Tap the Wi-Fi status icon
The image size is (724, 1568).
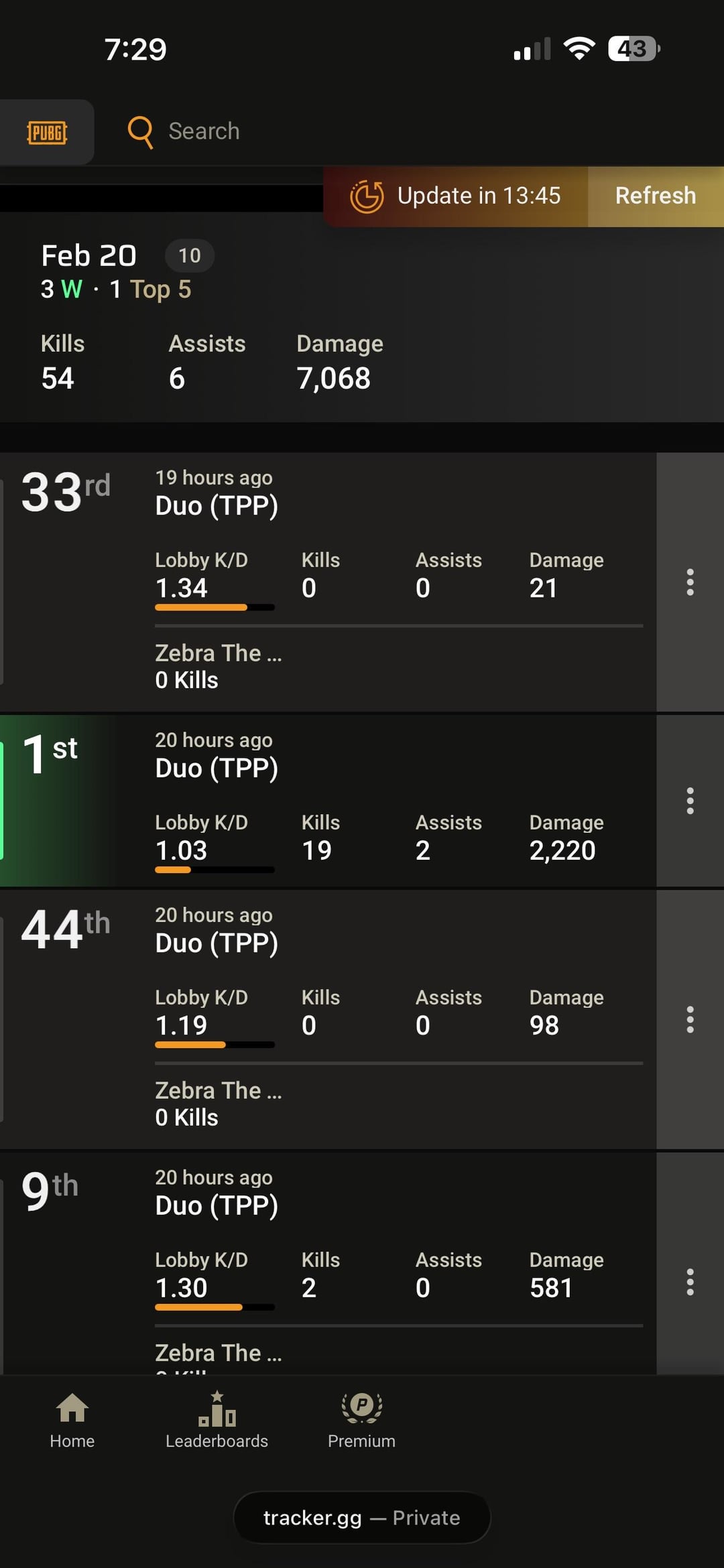[579, 48]
